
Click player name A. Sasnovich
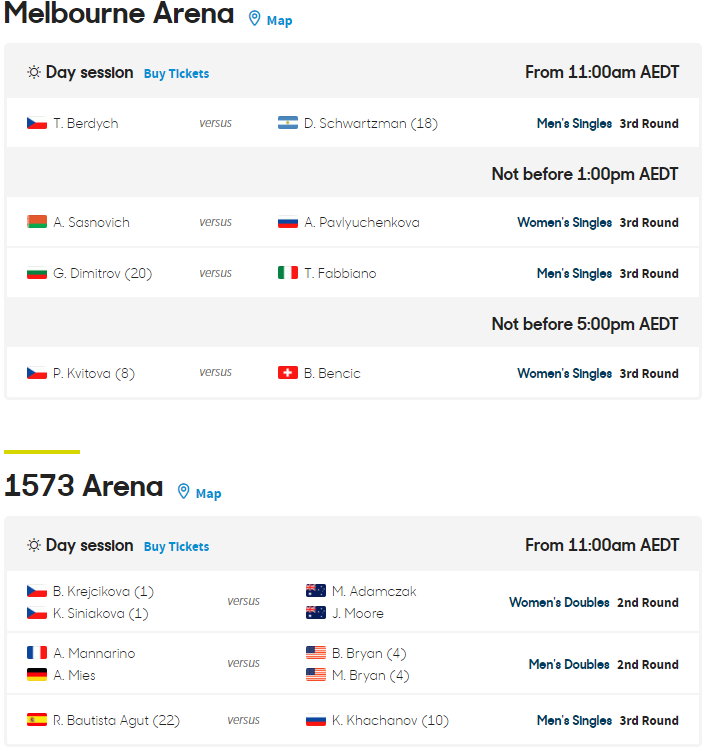point(91,223)
